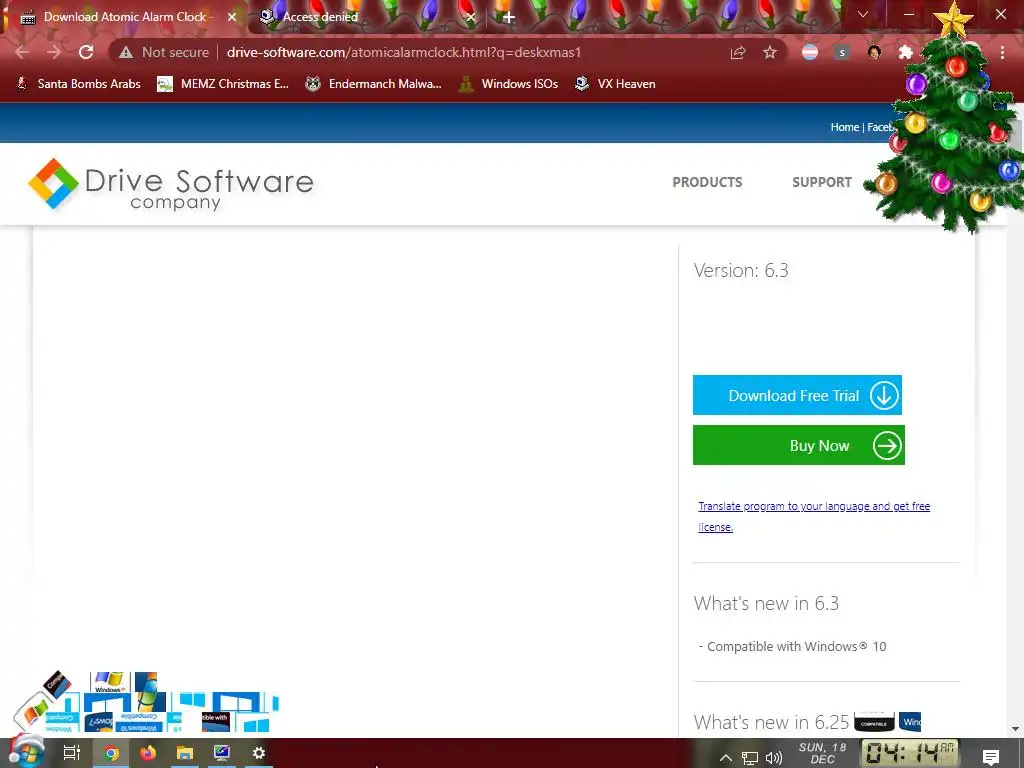Click the Version: 6.3 text
This screenshot has height=768, width=1024.
coord(741,270)
